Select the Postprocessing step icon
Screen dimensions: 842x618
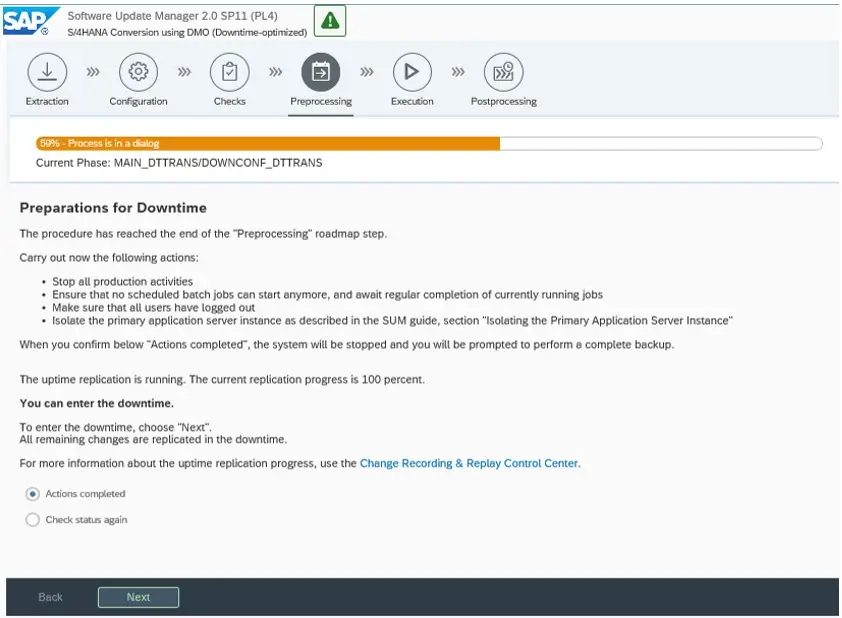click(x=504, y=71)
